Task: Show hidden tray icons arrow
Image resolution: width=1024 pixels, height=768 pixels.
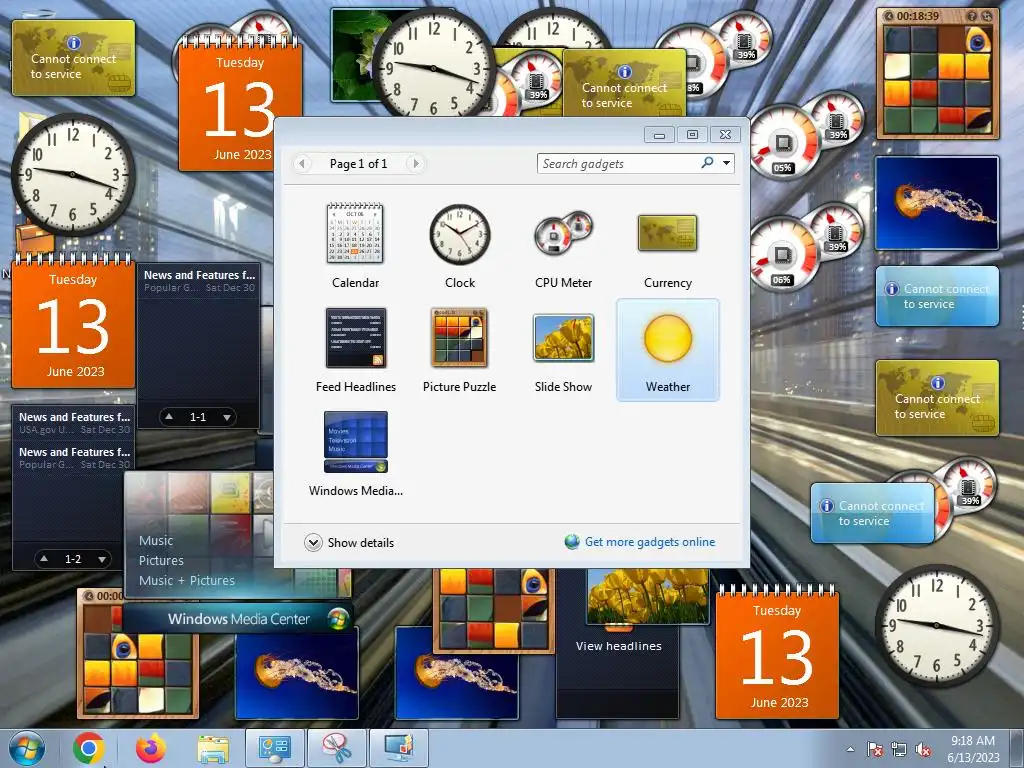Action: tap(850, 749)
